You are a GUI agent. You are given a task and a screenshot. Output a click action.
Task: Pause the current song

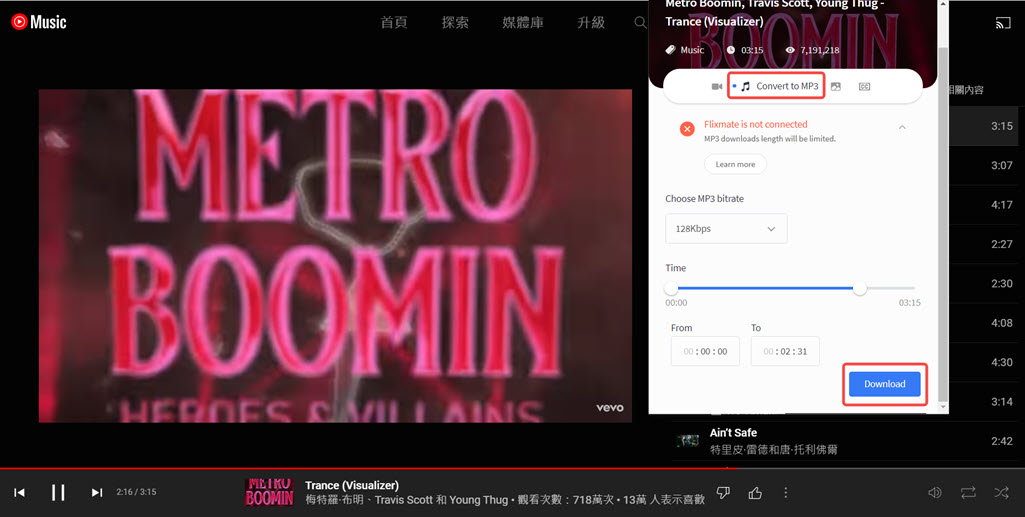click(x=58, y=492)
